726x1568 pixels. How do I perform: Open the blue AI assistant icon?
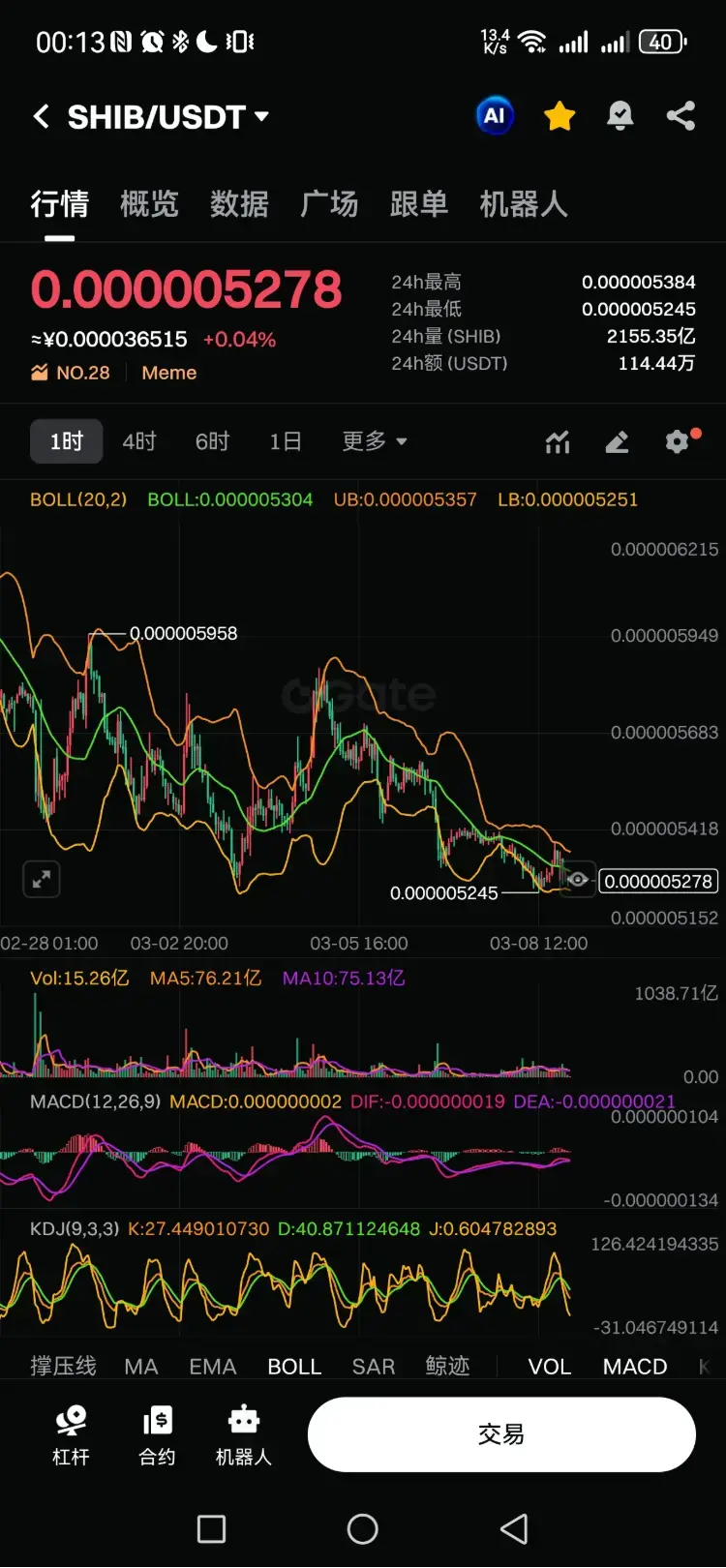click(x=495, y=116)
